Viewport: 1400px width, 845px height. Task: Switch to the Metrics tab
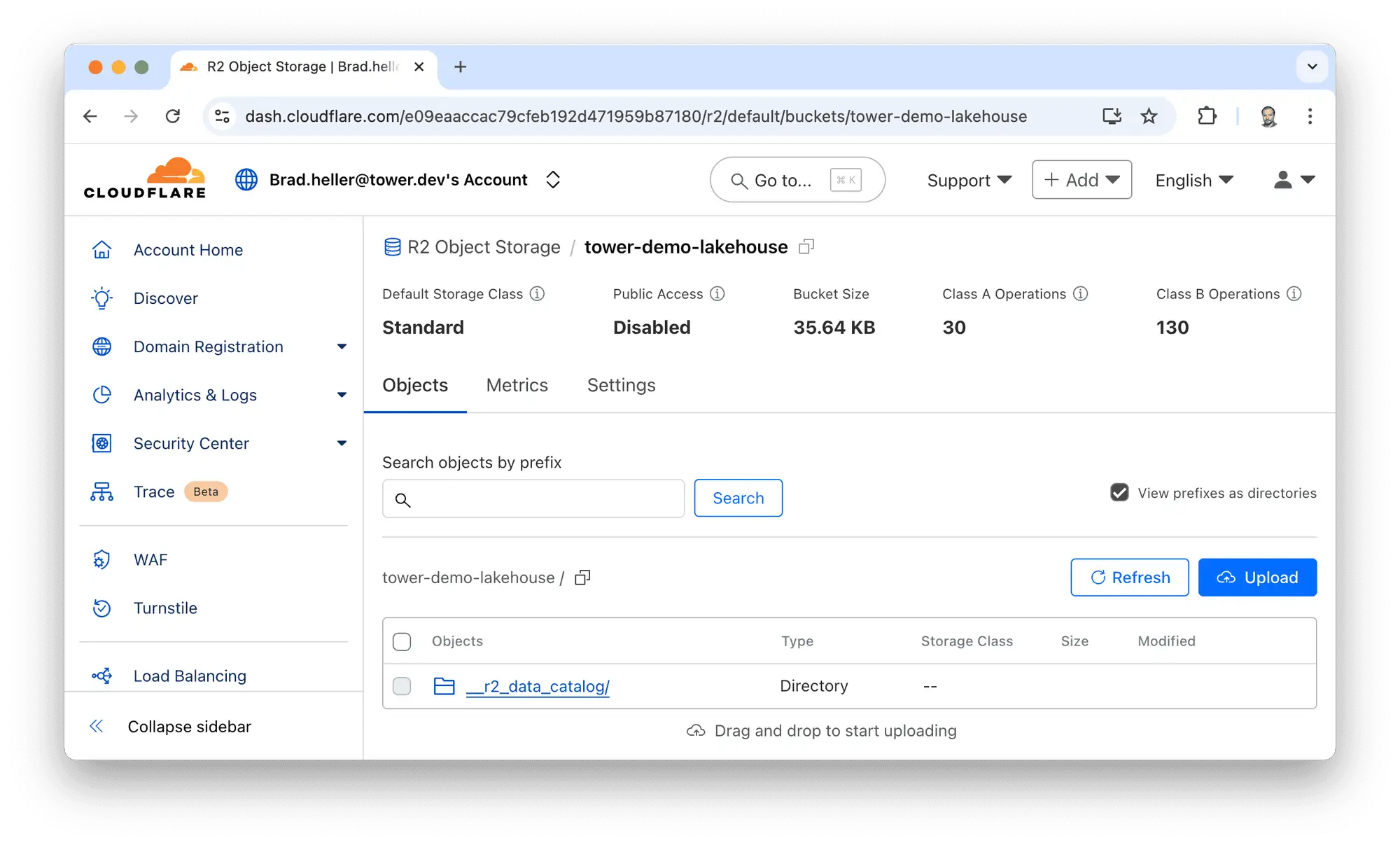click(x=517, y=386)
